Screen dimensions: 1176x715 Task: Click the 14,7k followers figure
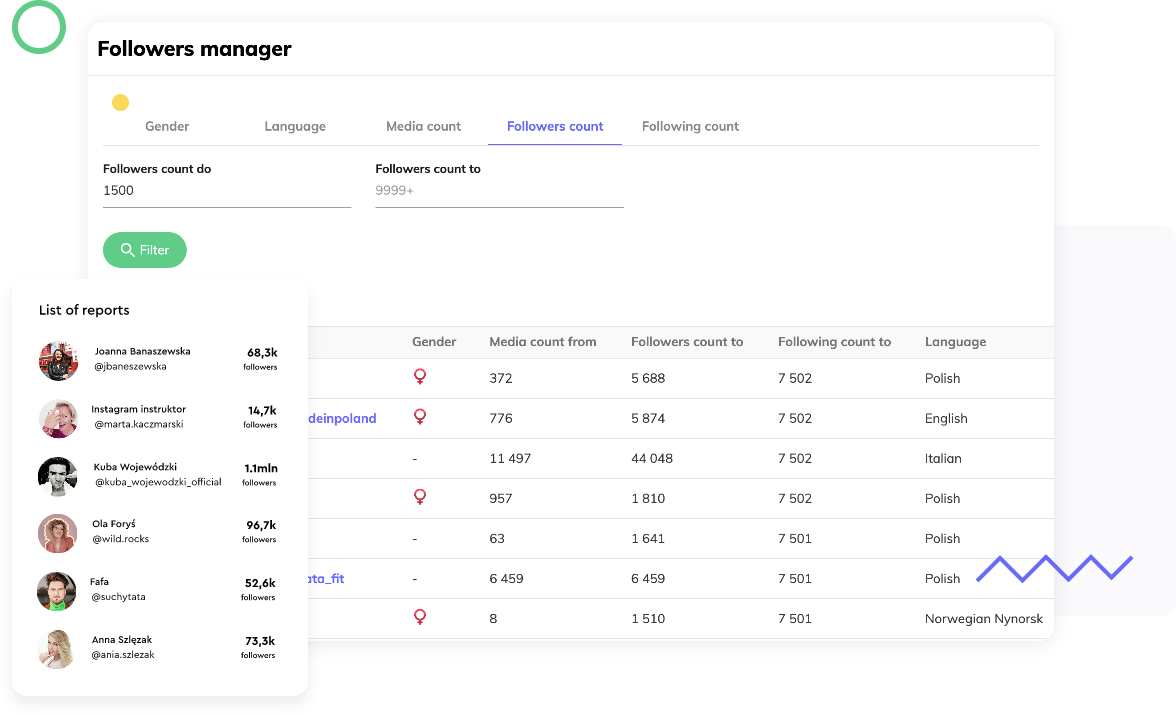[262, 410]
